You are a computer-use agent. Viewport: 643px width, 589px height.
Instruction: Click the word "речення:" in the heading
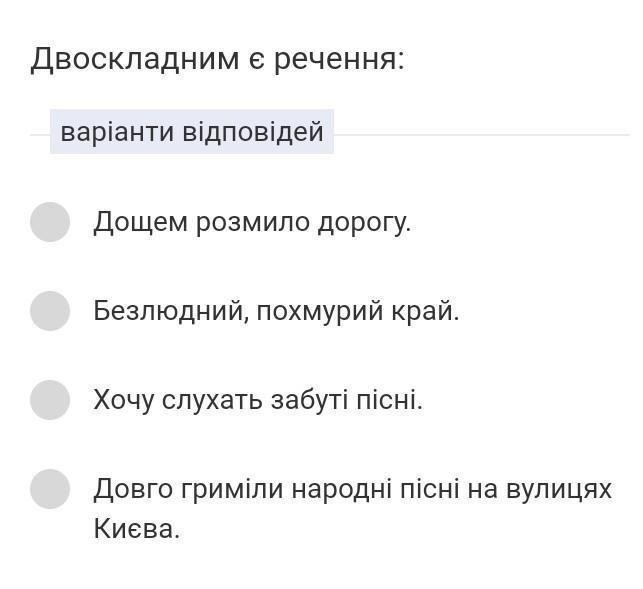[339, 60]
